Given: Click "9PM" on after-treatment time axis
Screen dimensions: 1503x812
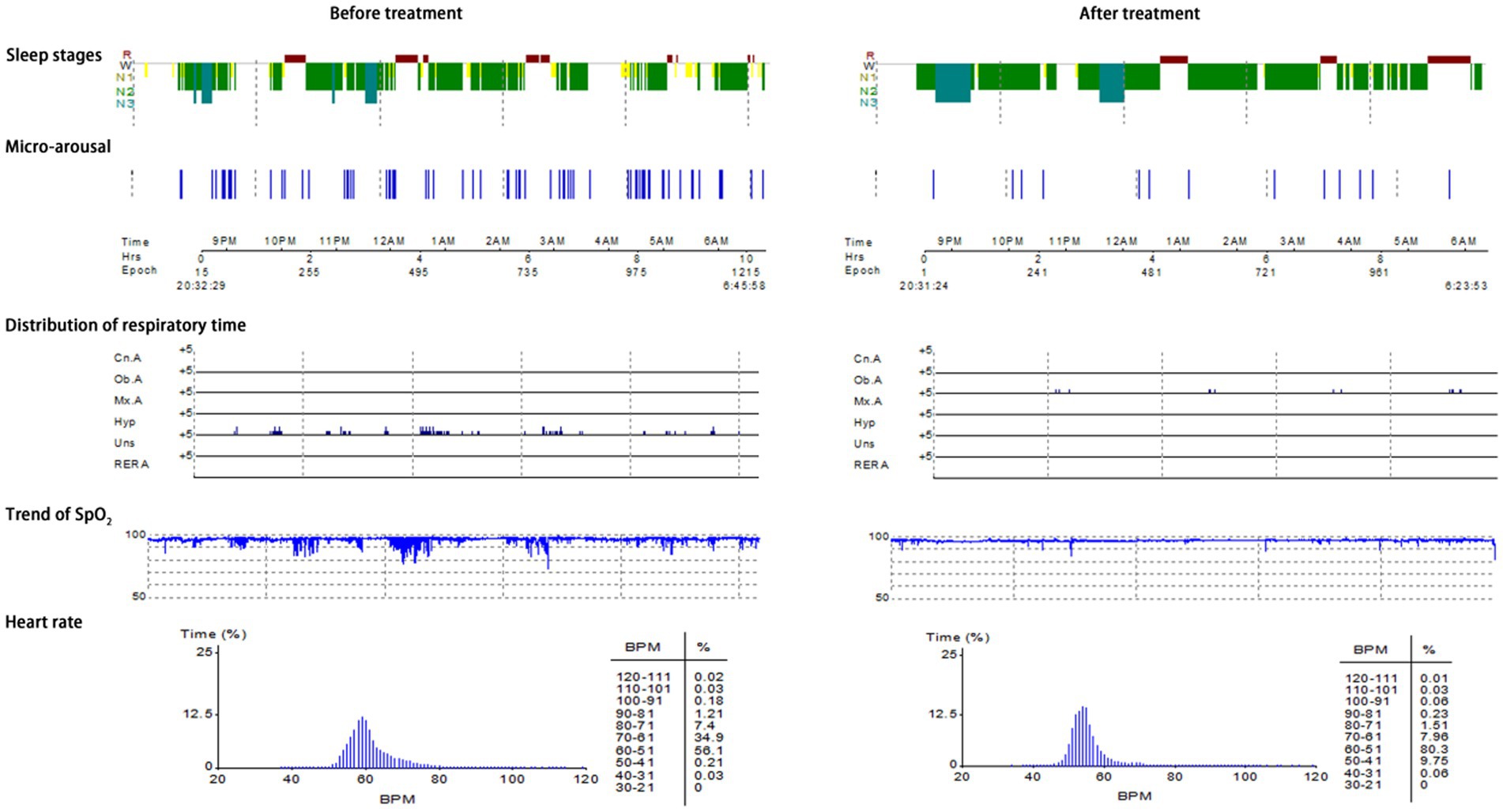Looking at the screenshot, I should 950,241.
